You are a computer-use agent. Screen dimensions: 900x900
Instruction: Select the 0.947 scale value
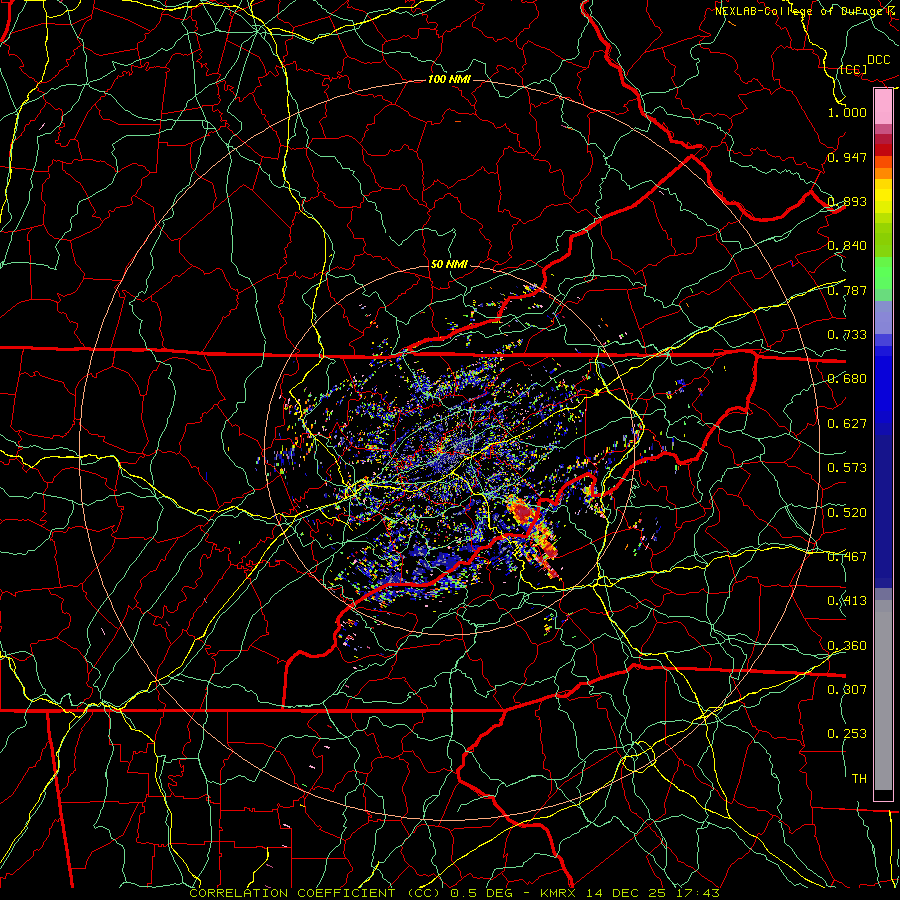click(x=847, y=157)
